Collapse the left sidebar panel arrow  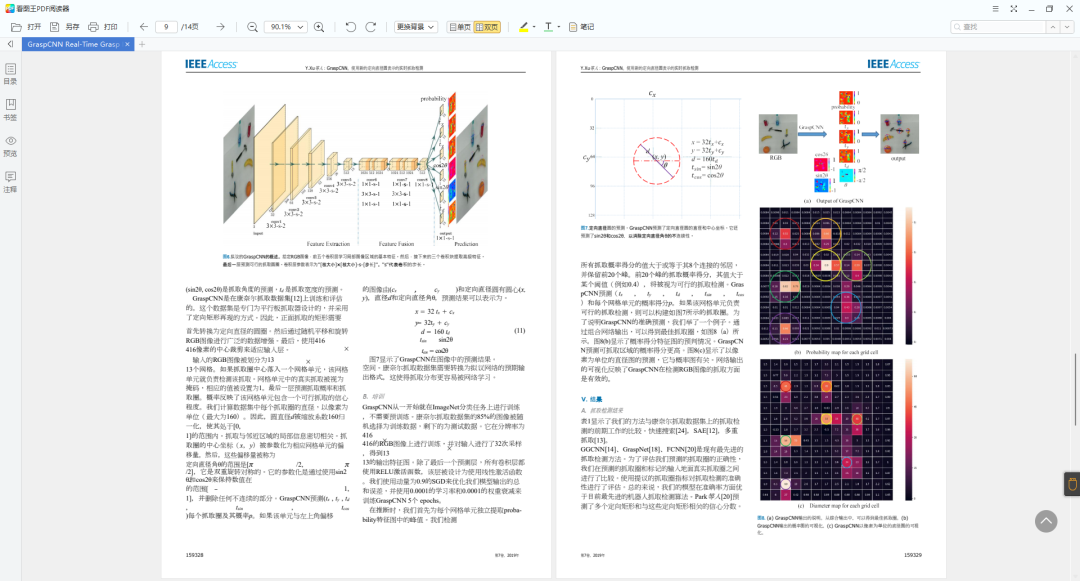click(10, 45)
